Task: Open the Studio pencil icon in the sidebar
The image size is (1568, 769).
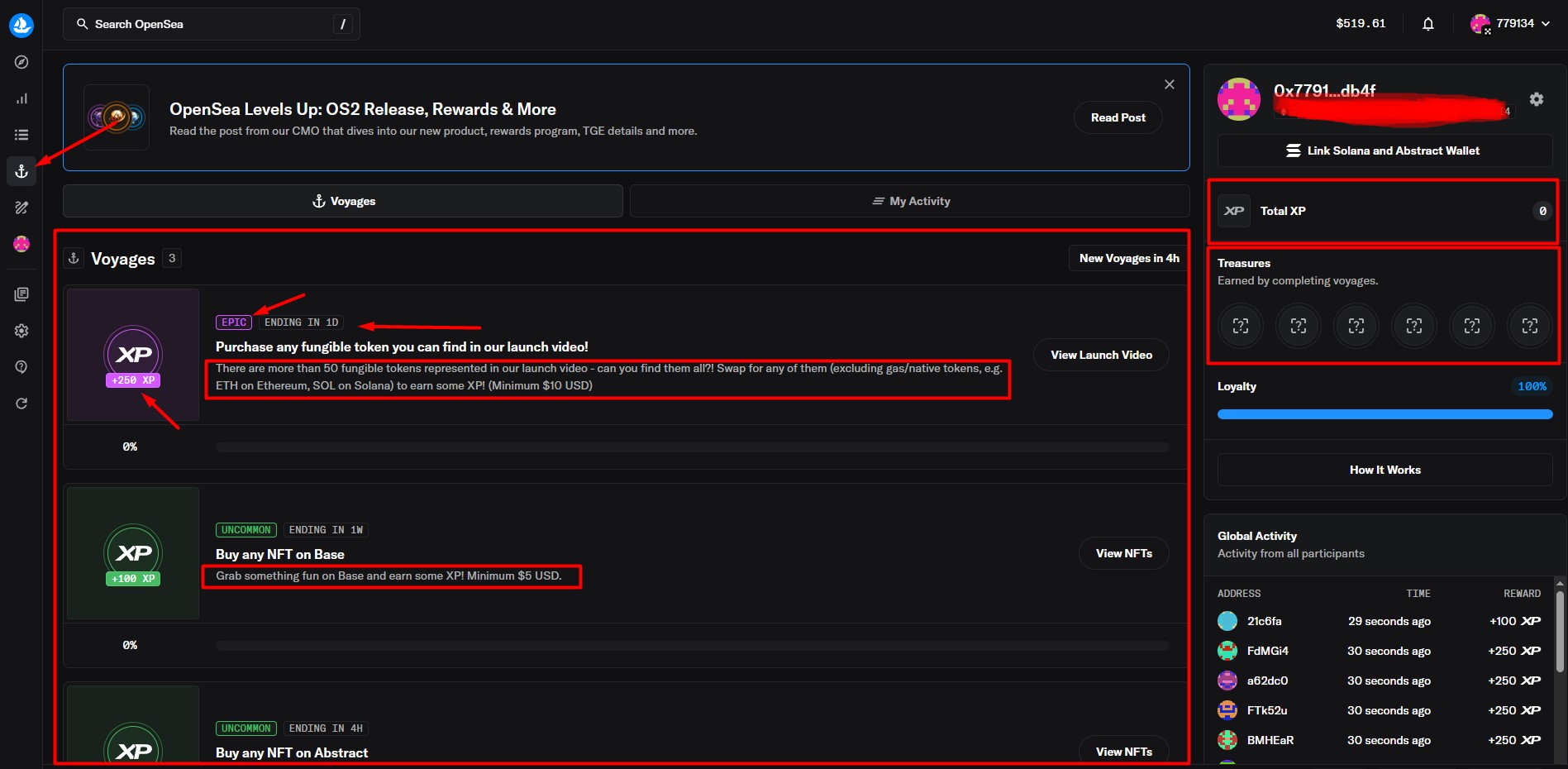Action: 21,208
